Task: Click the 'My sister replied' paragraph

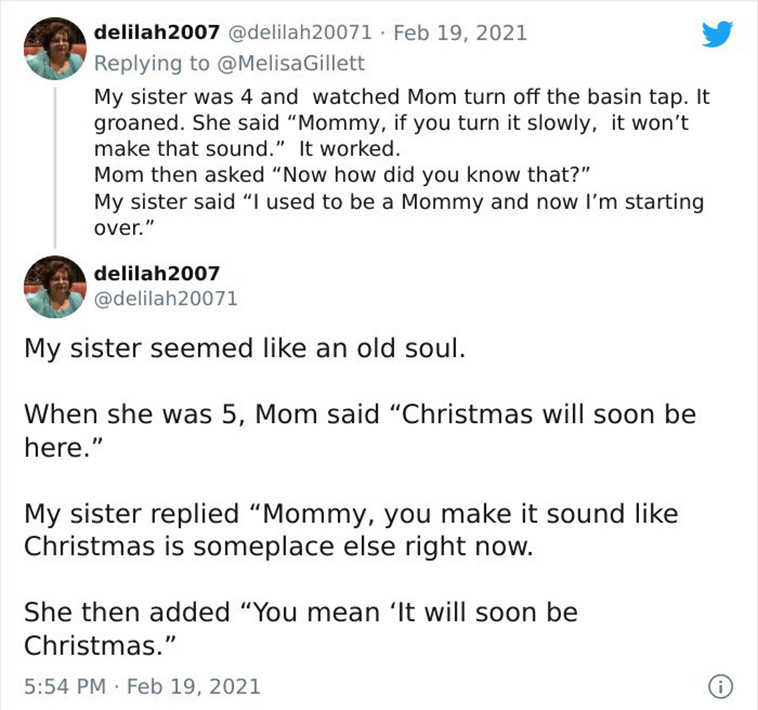Action: (351, 530)
